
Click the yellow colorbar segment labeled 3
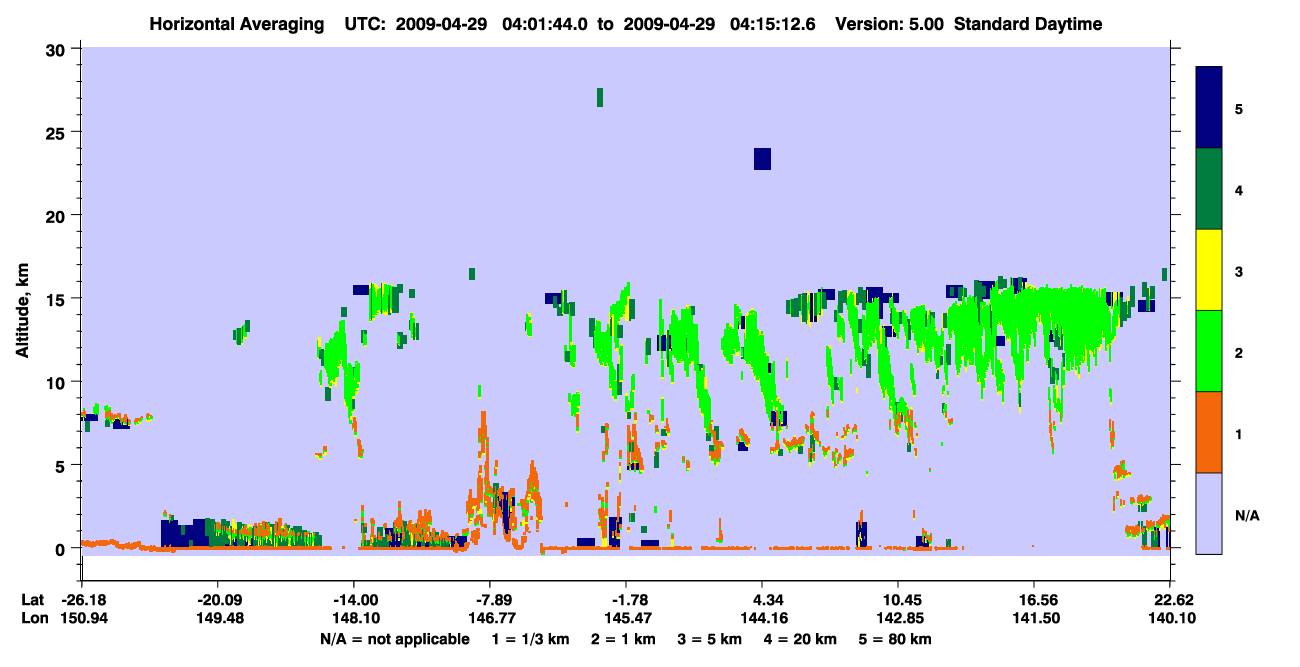click(x=1209, y=270)
